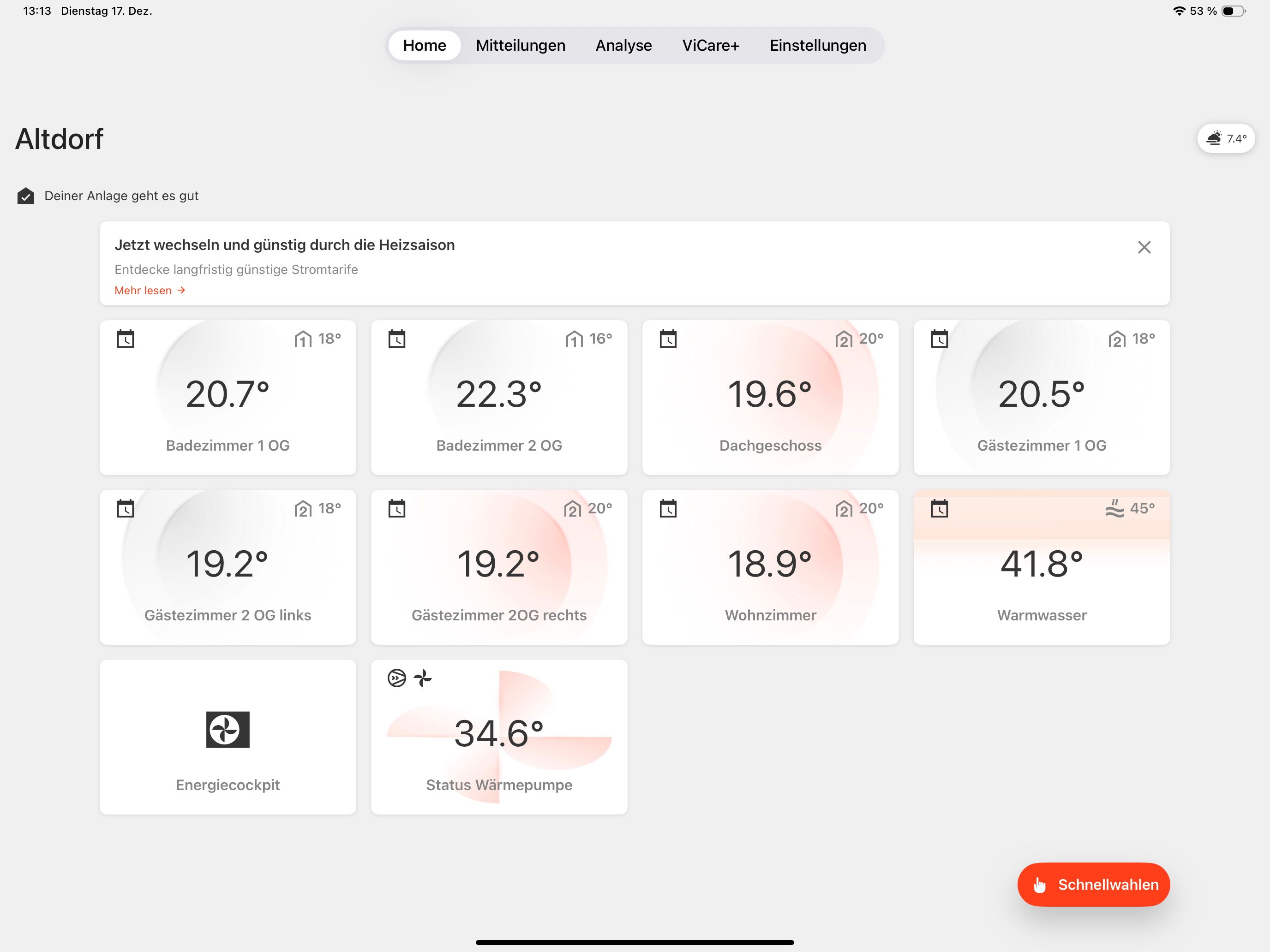Open the Analyse tab
Image resolution: width=1270 pixels, height=952 pixels.
pos(623,45)
